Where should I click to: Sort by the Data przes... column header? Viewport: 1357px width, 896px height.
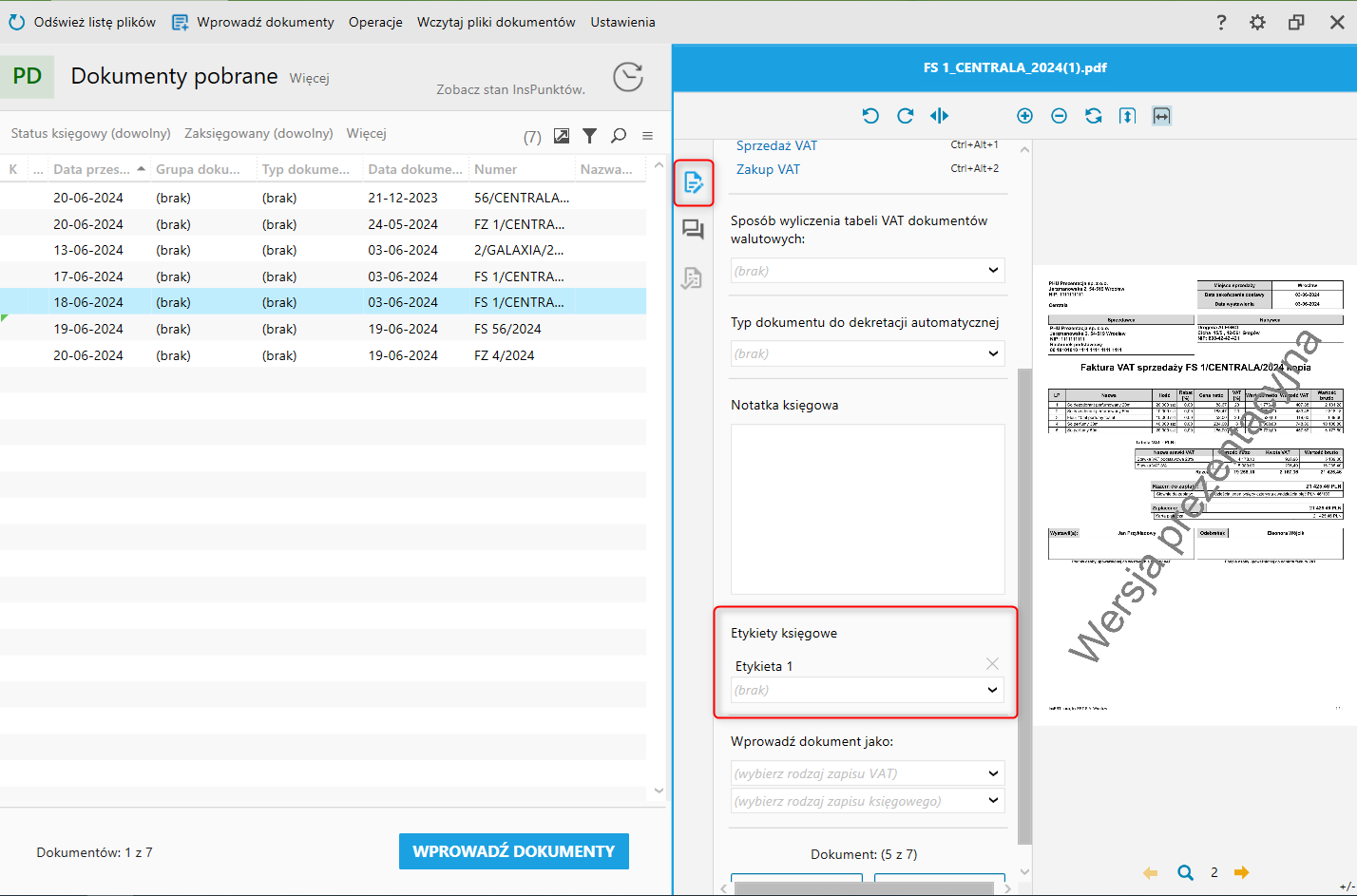tap(99, 169)
